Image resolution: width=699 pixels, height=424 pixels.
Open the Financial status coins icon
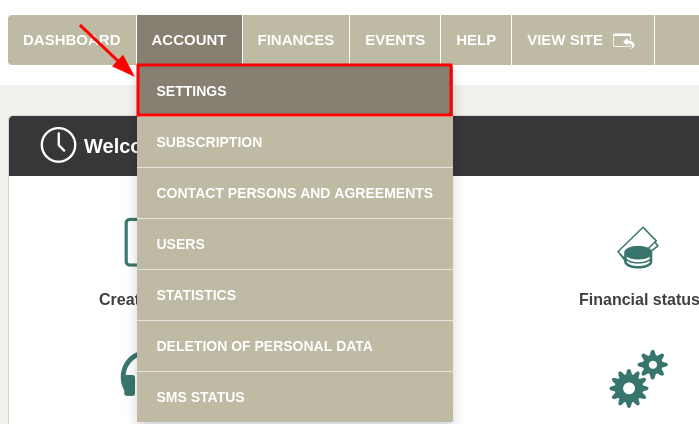638,248
